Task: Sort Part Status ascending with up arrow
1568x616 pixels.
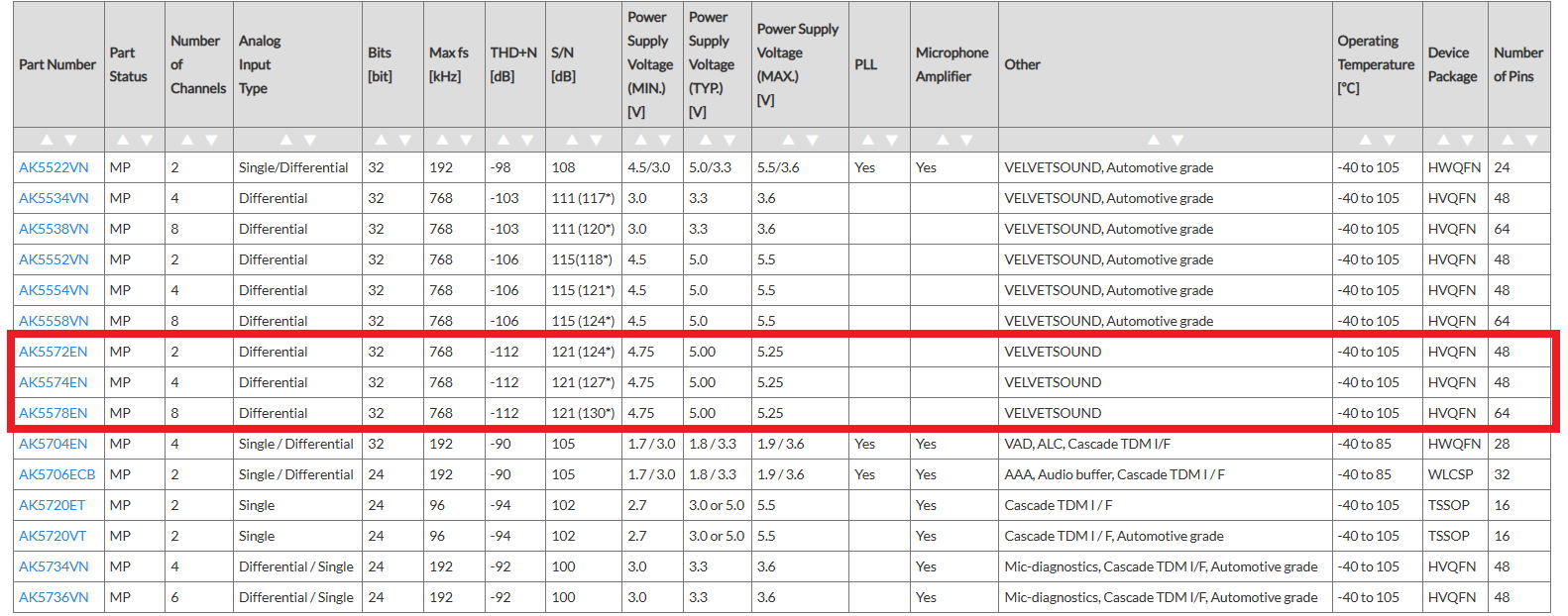Action: (122, 140)
